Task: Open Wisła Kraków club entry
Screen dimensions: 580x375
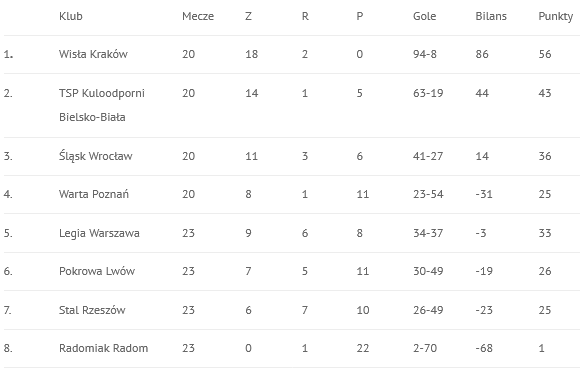Action: (x=93, y=54)
